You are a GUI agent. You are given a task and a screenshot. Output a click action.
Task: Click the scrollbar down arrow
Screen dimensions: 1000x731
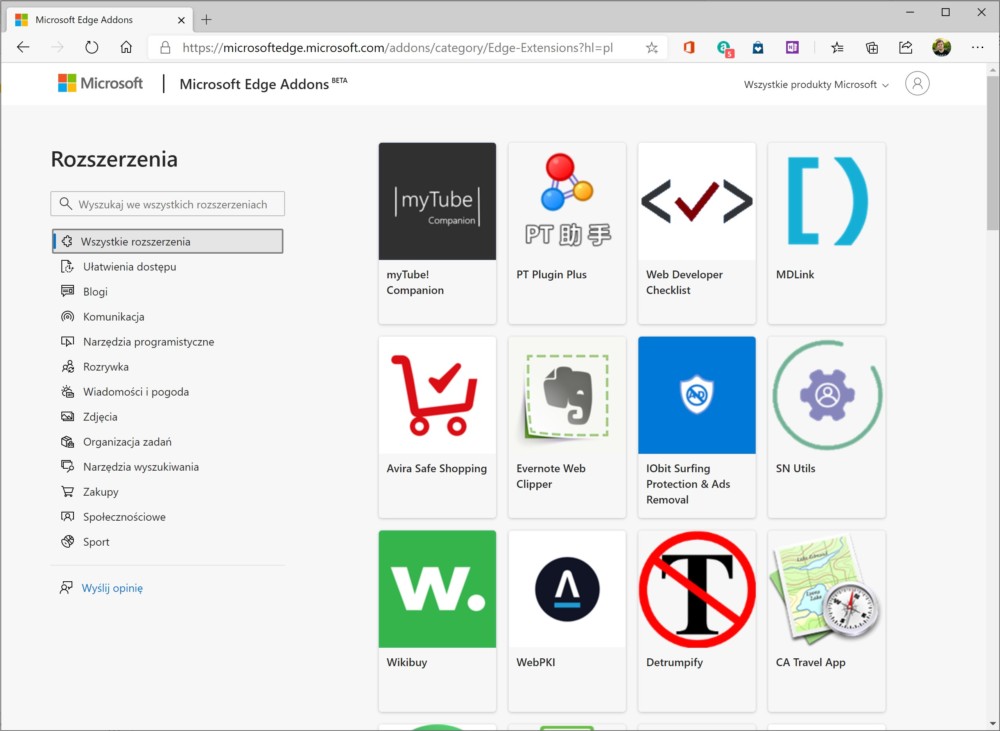pyautogui.click(x=993, y=724)
